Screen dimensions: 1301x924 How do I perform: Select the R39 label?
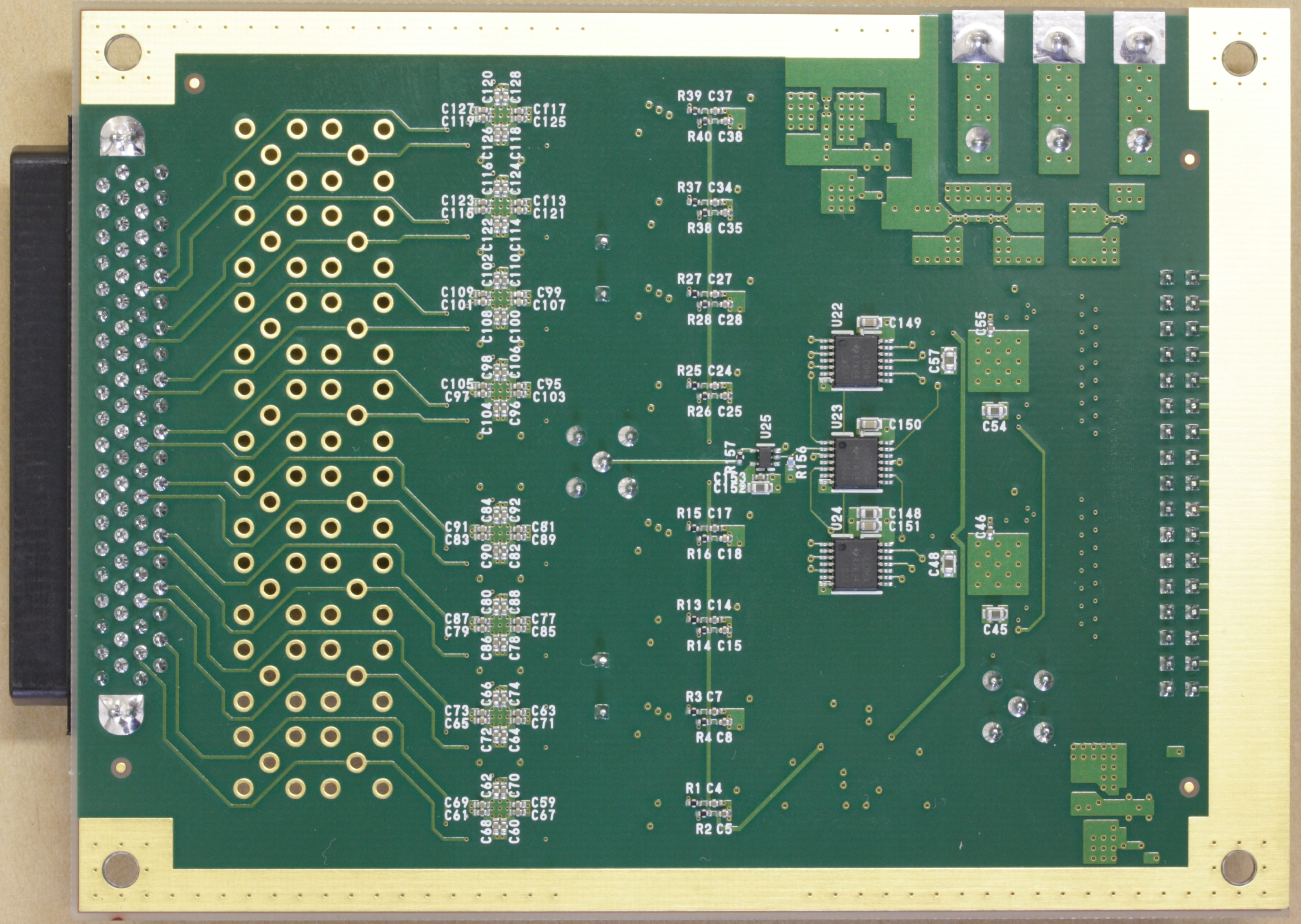[690, 96]
